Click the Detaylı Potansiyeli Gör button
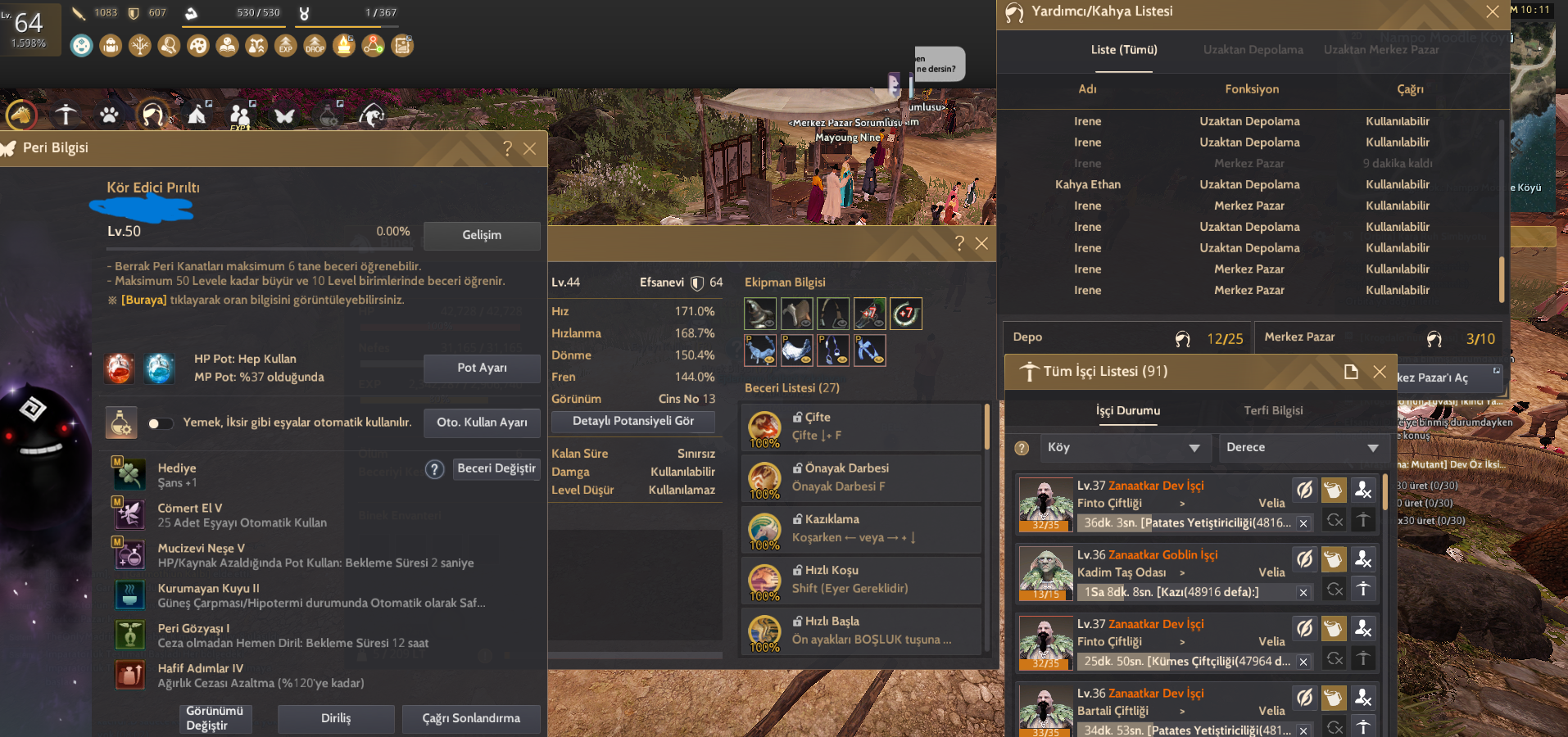 (633, 422)
